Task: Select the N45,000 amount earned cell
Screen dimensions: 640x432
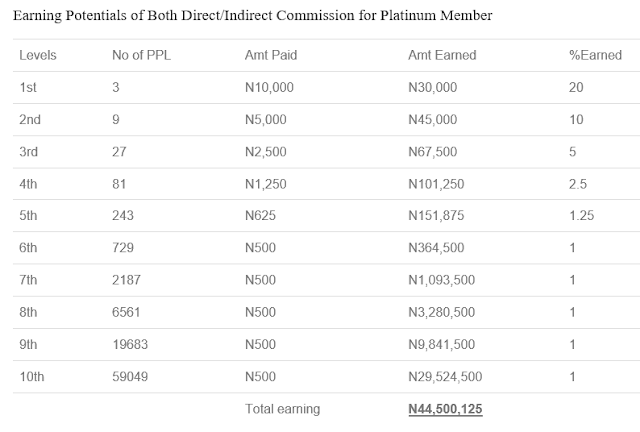Action: click(432, 120)
